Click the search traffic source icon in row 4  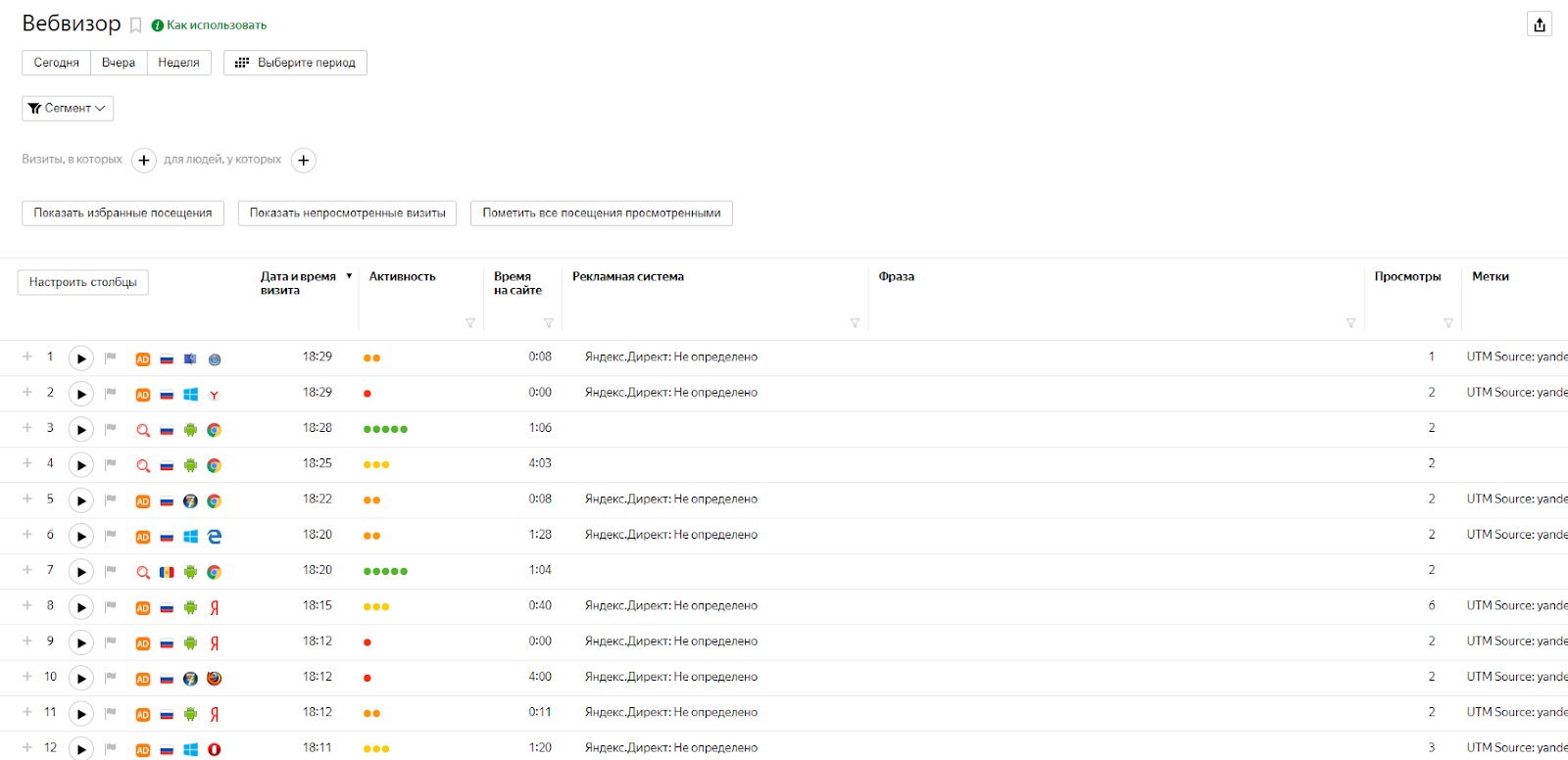coord(143,465)
